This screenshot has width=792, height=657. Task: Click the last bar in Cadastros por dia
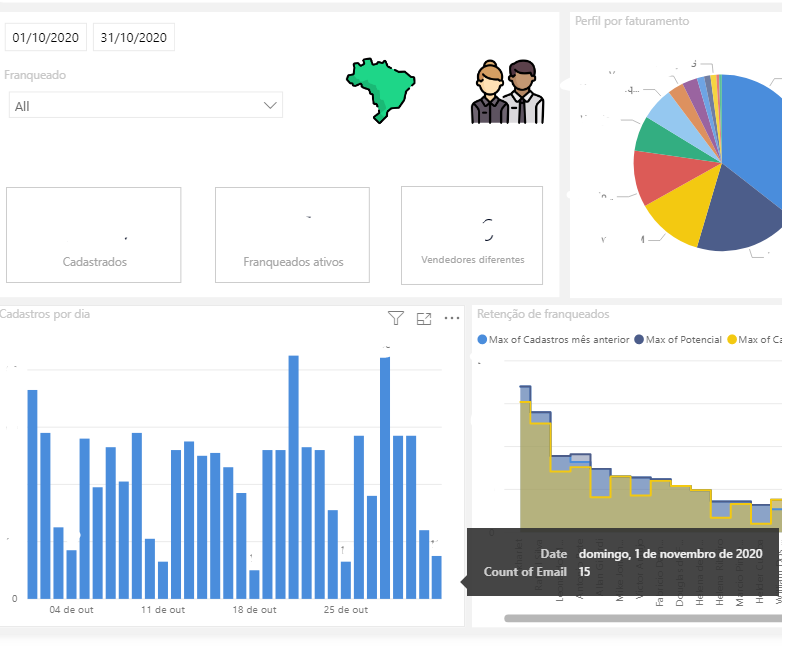(436, 577)
